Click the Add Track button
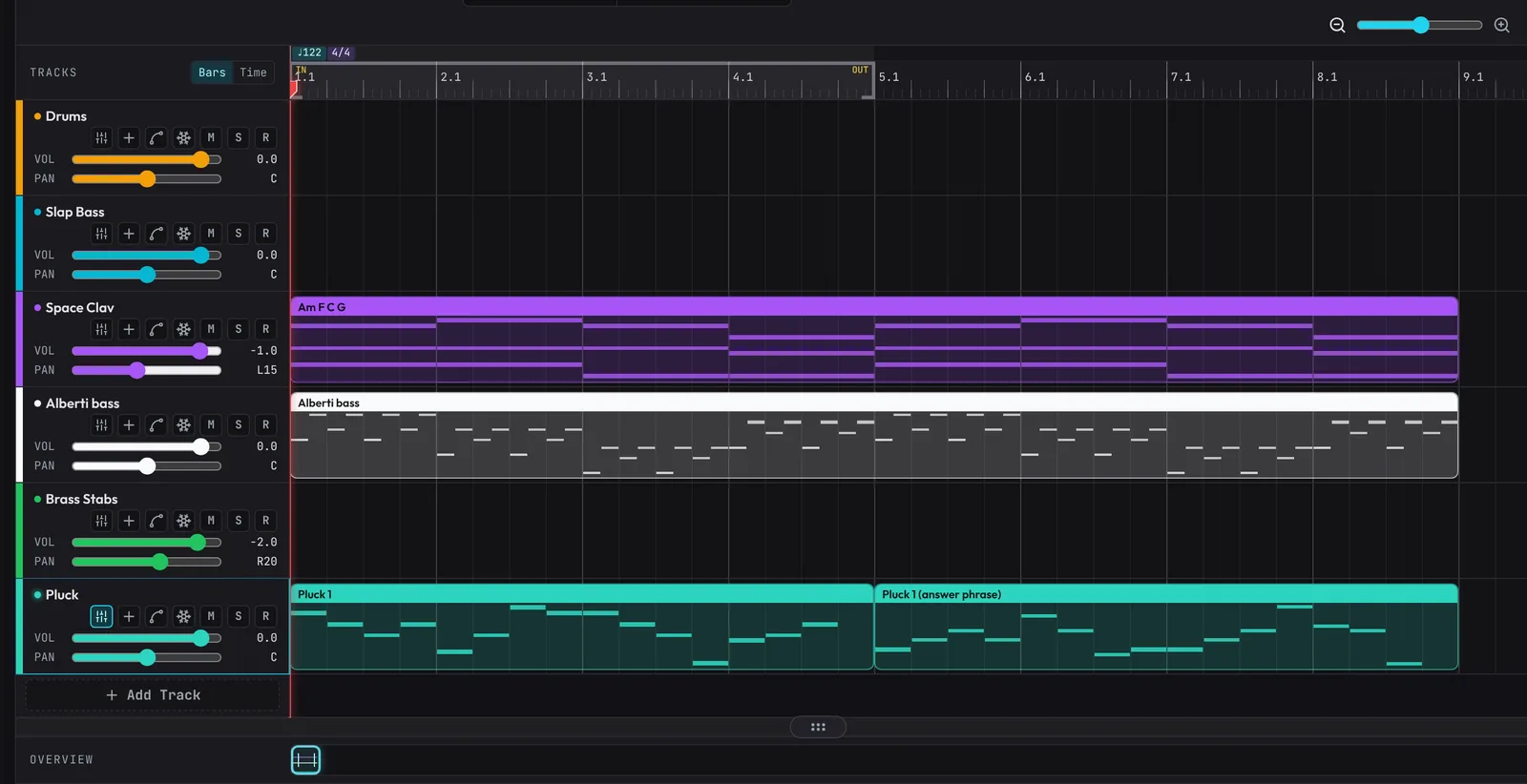Viewport: 1527px width, 784px height. click(153, 695)
